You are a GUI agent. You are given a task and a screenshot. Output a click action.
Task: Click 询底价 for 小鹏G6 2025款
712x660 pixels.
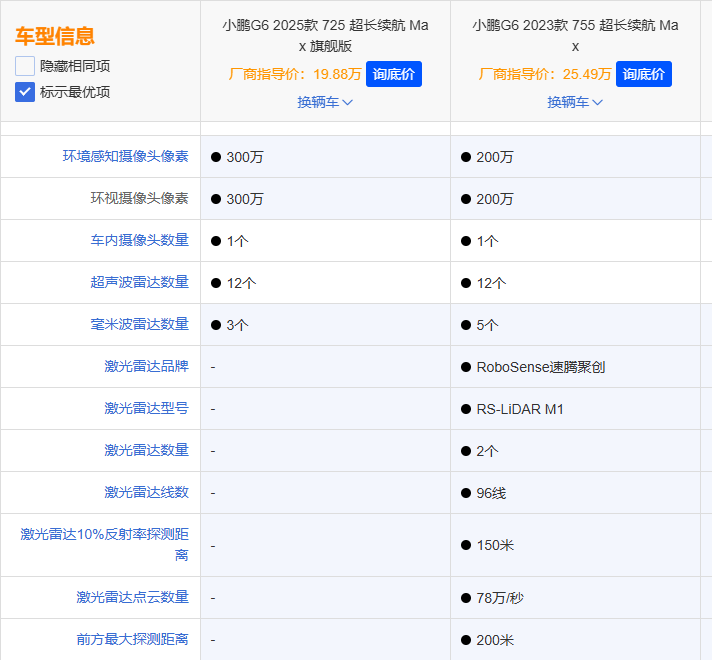point(394,74)
